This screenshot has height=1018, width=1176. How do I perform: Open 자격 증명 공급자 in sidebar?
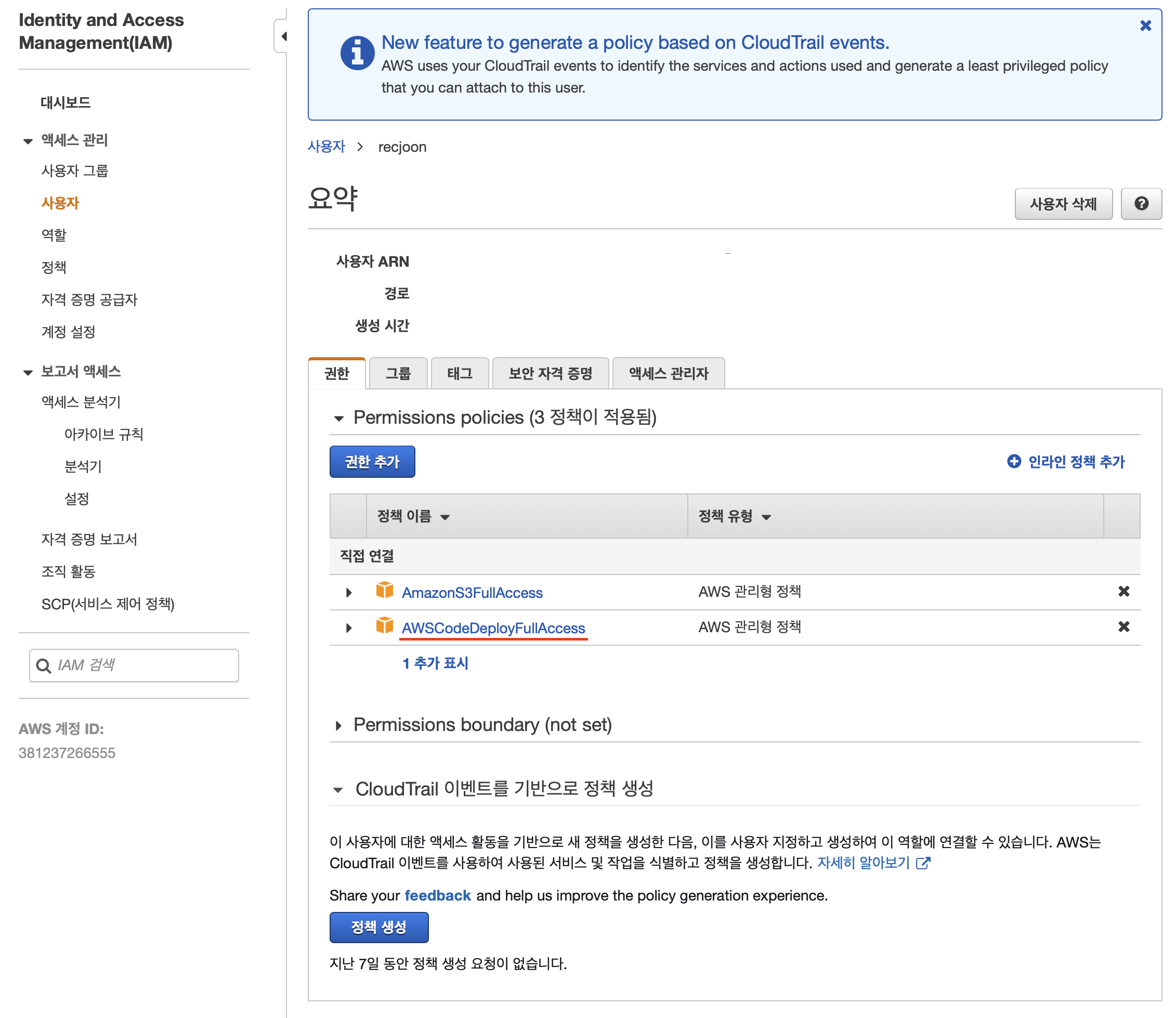[89, 300]
